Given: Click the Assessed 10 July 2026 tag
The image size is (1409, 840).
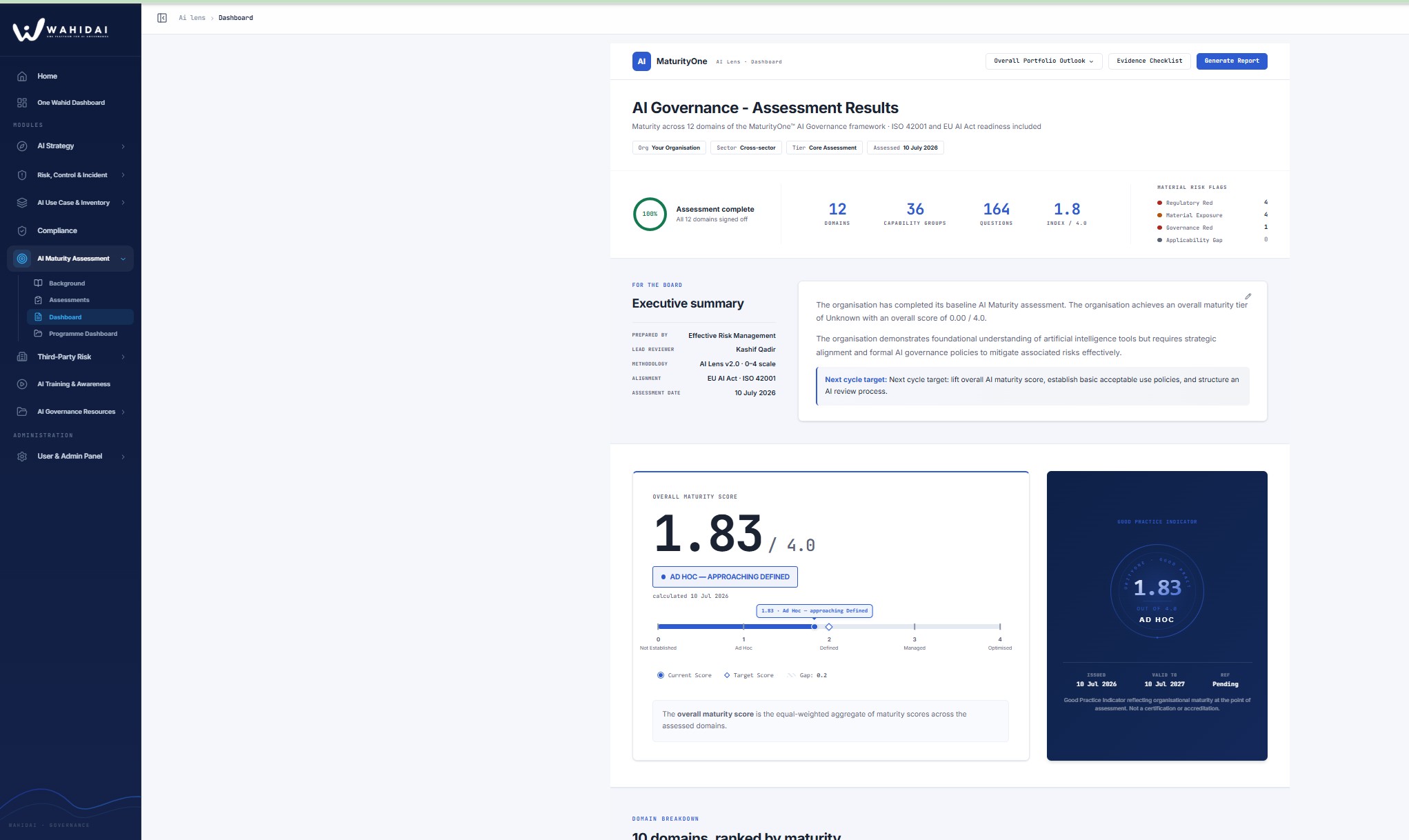Looking at the screenshot, I should (905, 148).
